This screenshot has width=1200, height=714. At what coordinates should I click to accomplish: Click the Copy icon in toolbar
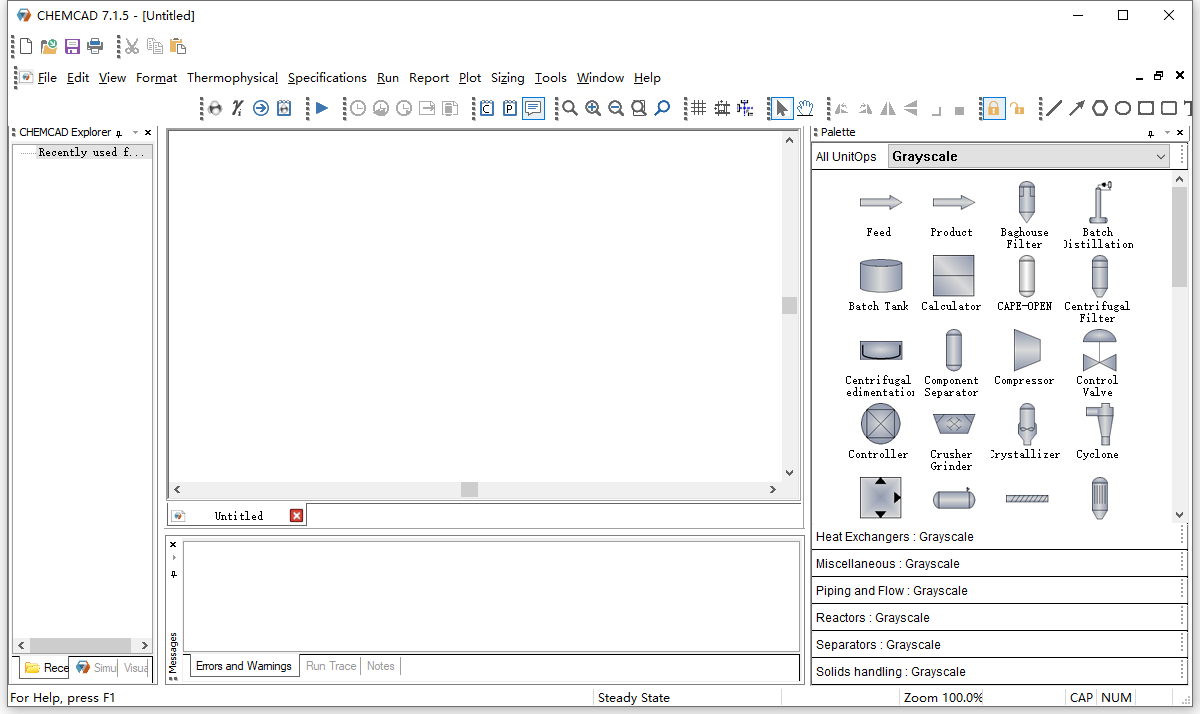[x=155, y=46]
